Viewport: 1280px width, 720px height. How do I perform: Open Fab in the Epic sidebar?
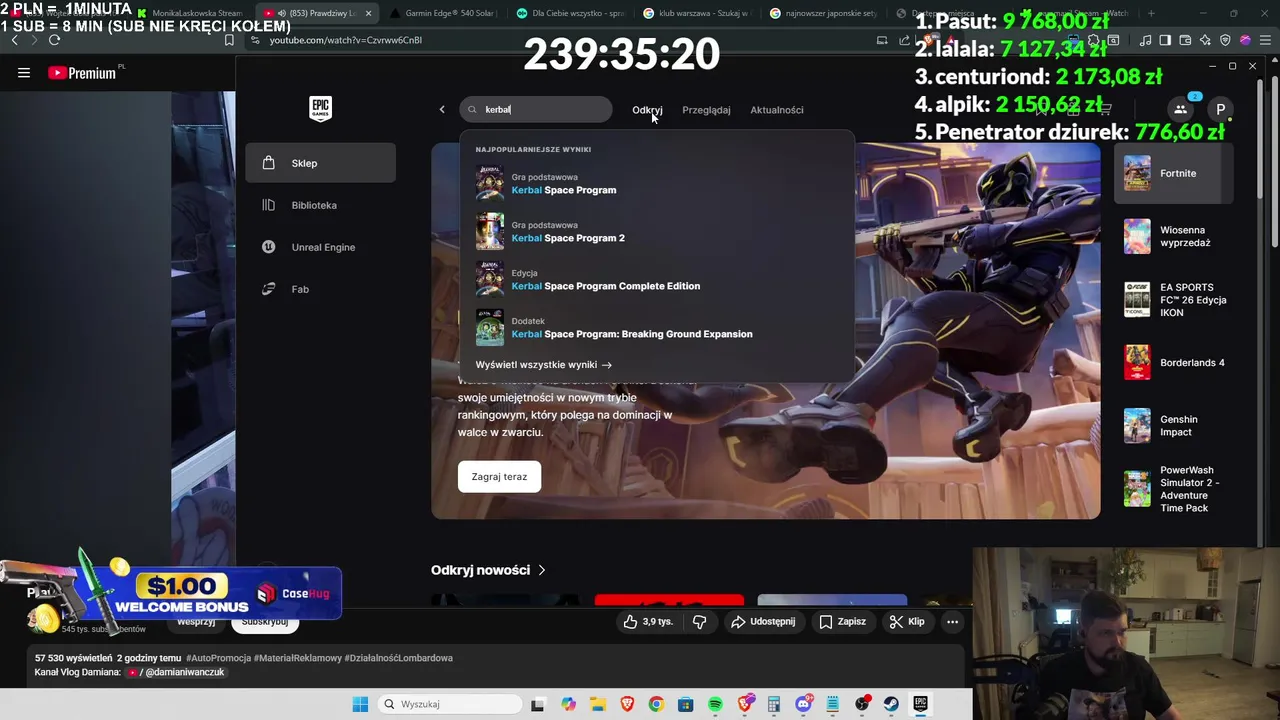point(320,289)
